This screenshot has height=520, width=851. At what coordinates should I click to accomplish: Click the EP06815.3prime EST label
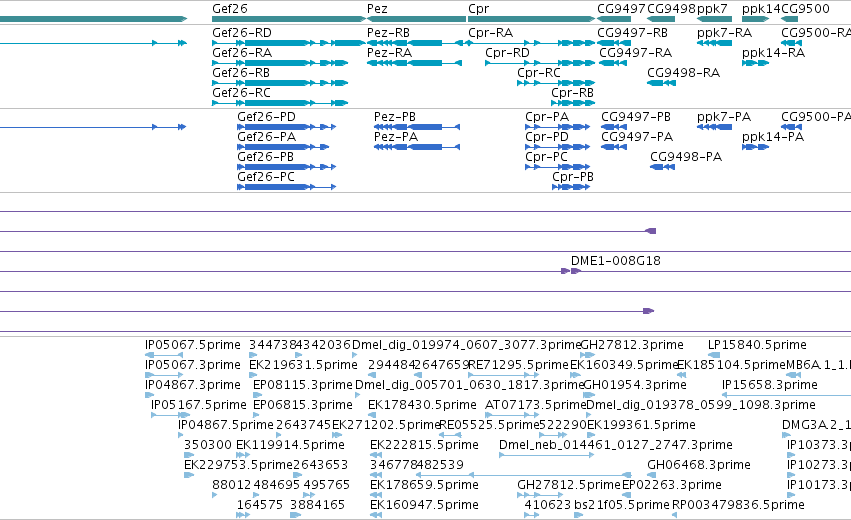(303, 405)
